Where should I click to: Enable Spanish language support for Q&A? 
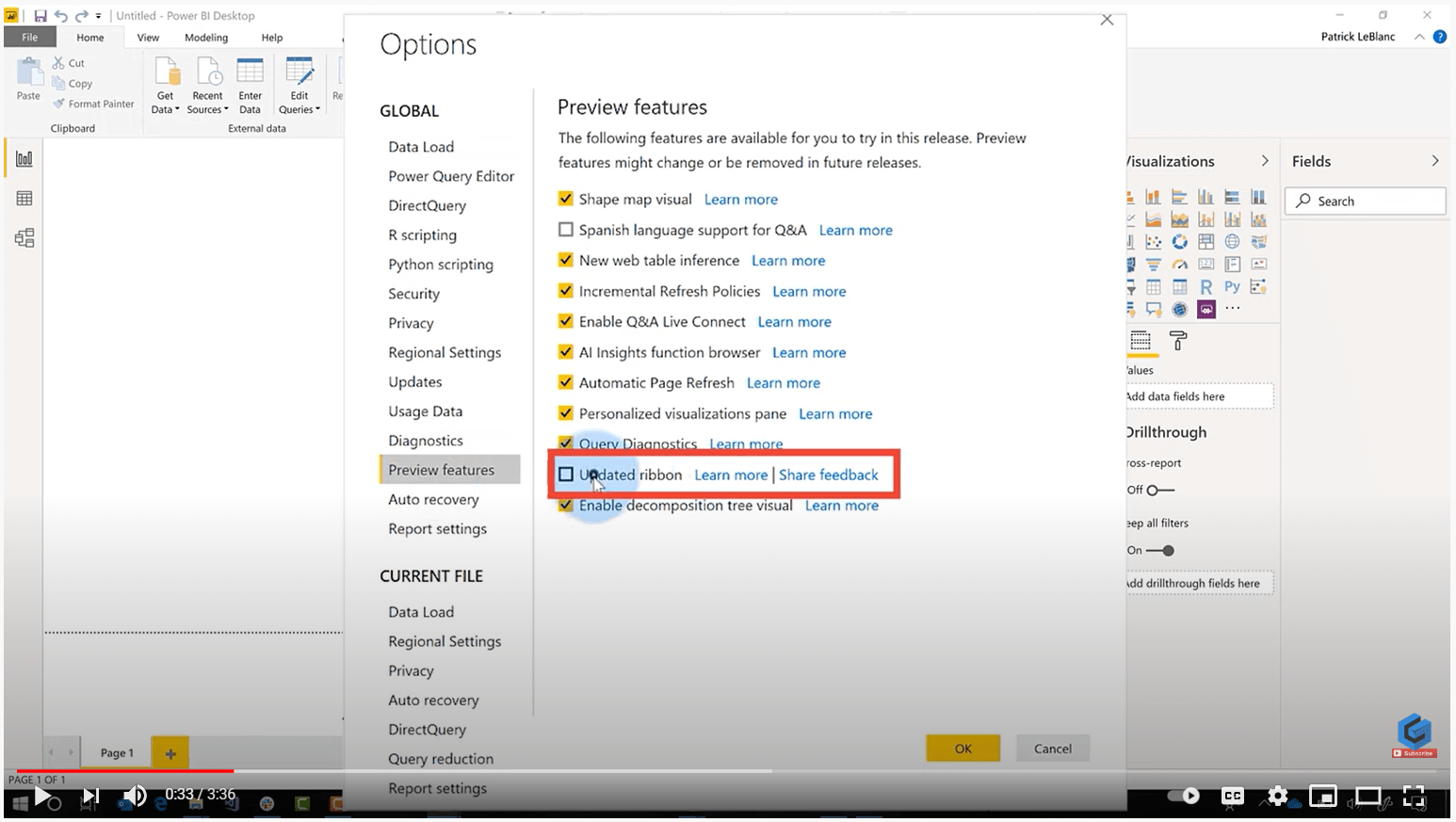point(565,230)
